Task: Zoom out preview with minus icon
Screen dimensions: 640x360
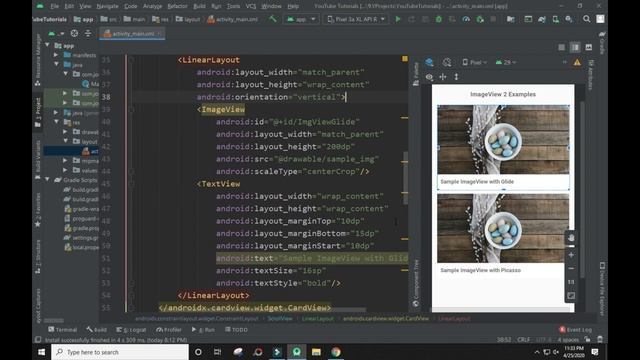Action: 571,269
